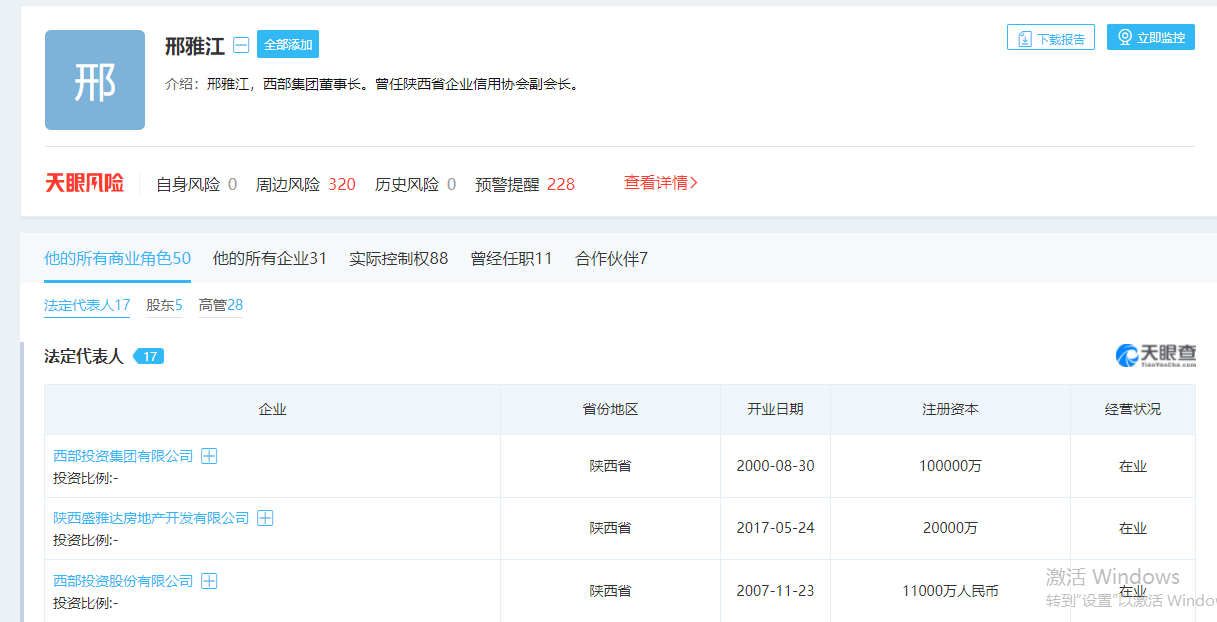
Task: Click the date 2007-11-23 cell
Action: pos(775,591)
